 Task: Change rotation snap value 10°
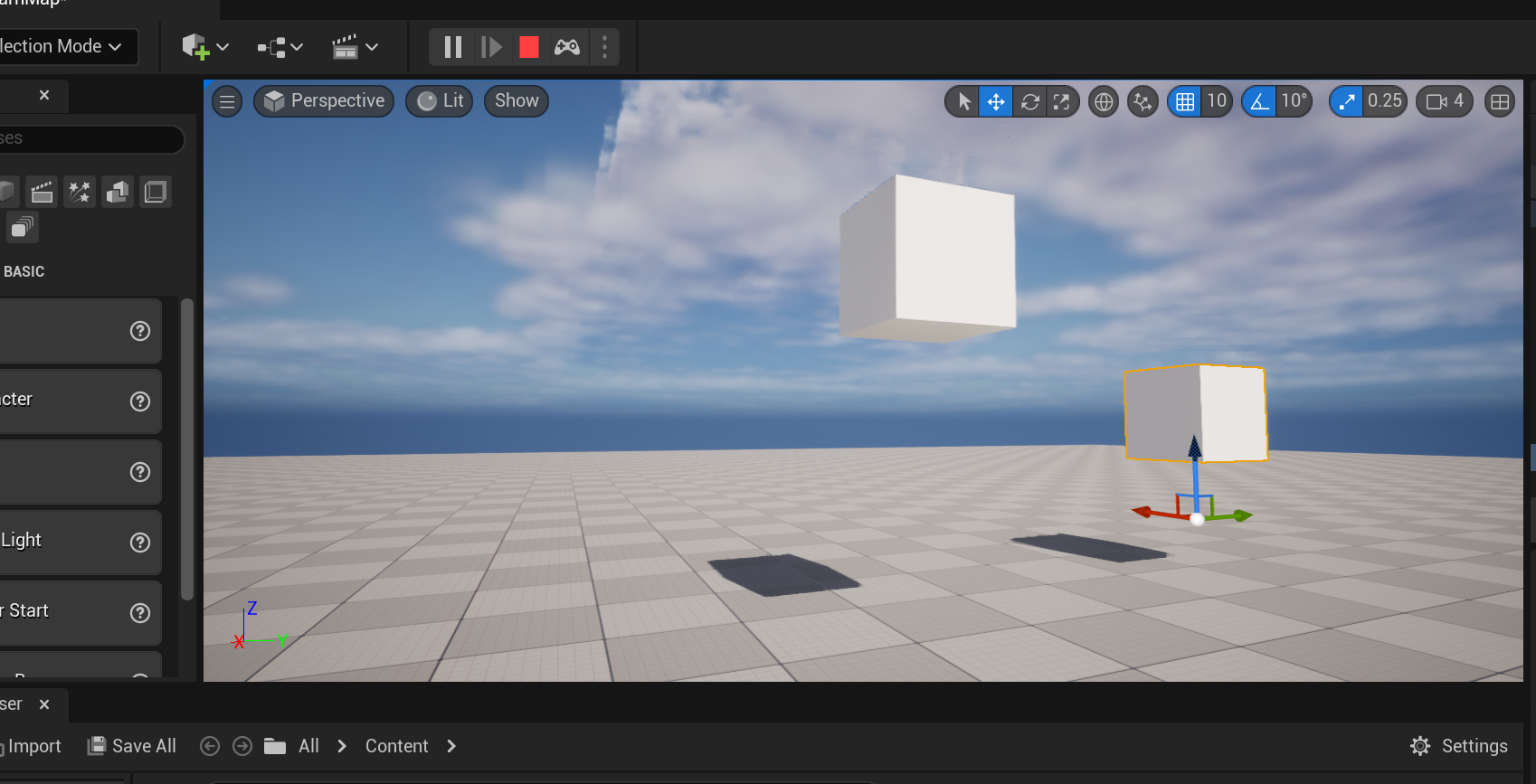(1294, 101)
